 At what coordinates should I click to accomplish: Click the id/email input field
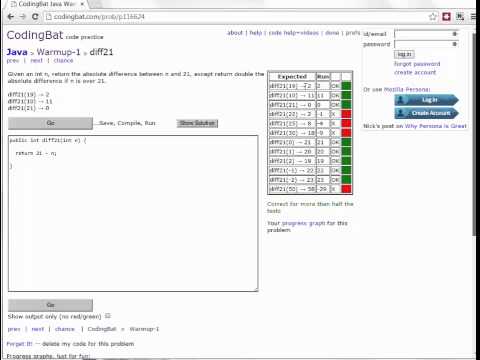point(427,34)
